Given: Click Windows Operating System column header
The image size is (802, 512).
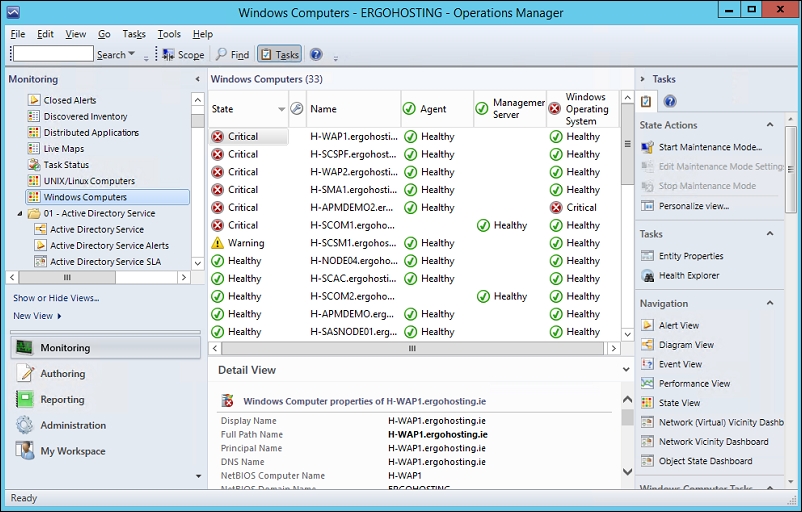Looking at the screenshot, I should click(583, 109).
